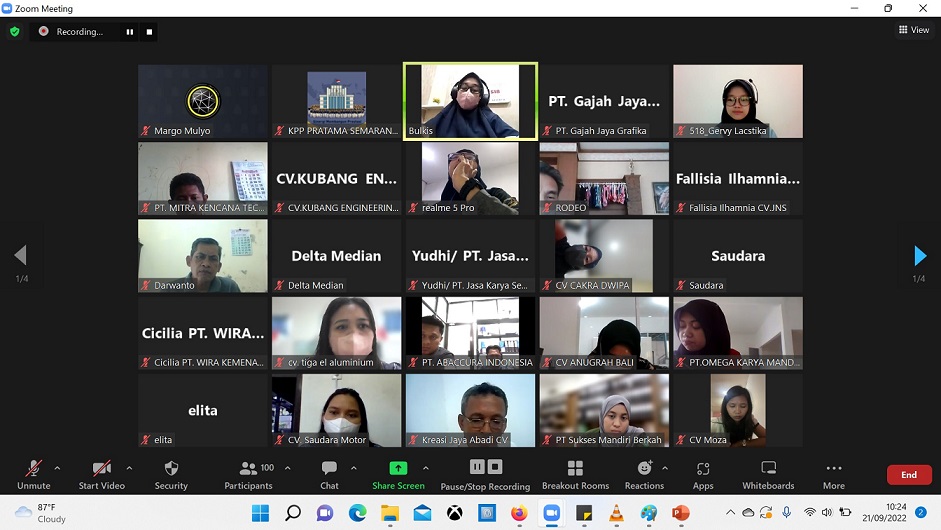This screenshot has height=530, width=941.
Task: Go to next page of participants
Action: [x=920, y=256]
